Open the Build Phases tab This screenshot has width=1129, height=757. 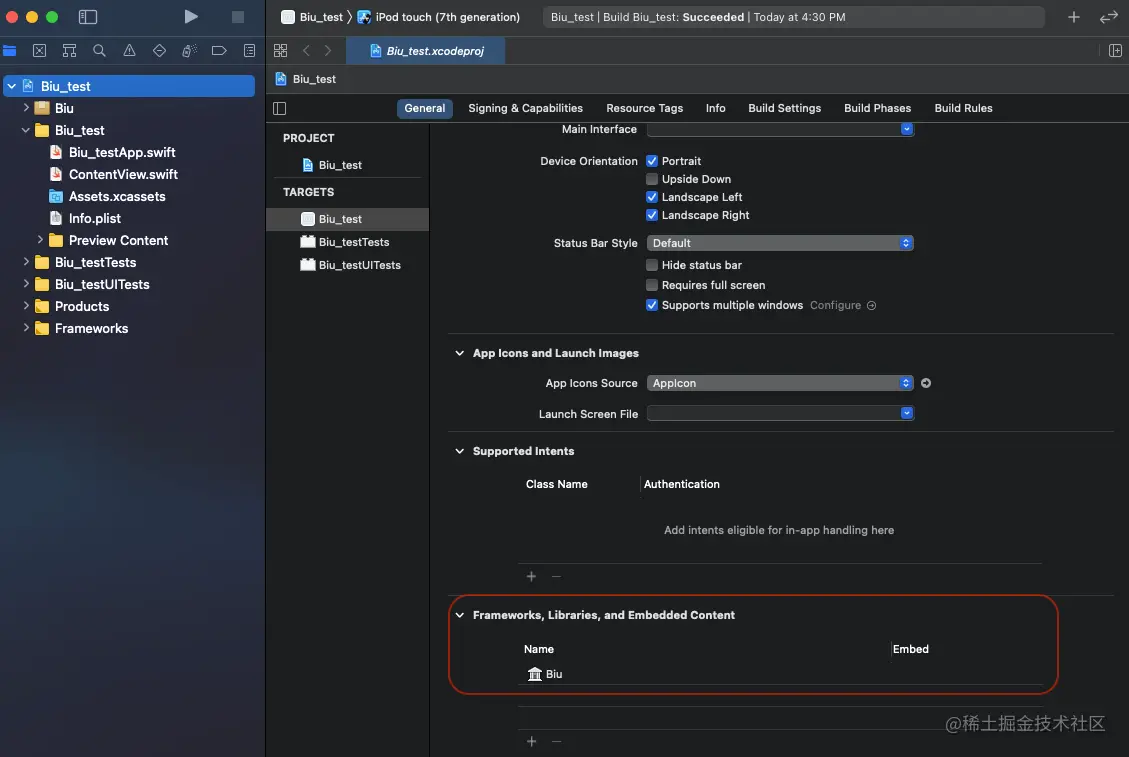coord(877,108)
